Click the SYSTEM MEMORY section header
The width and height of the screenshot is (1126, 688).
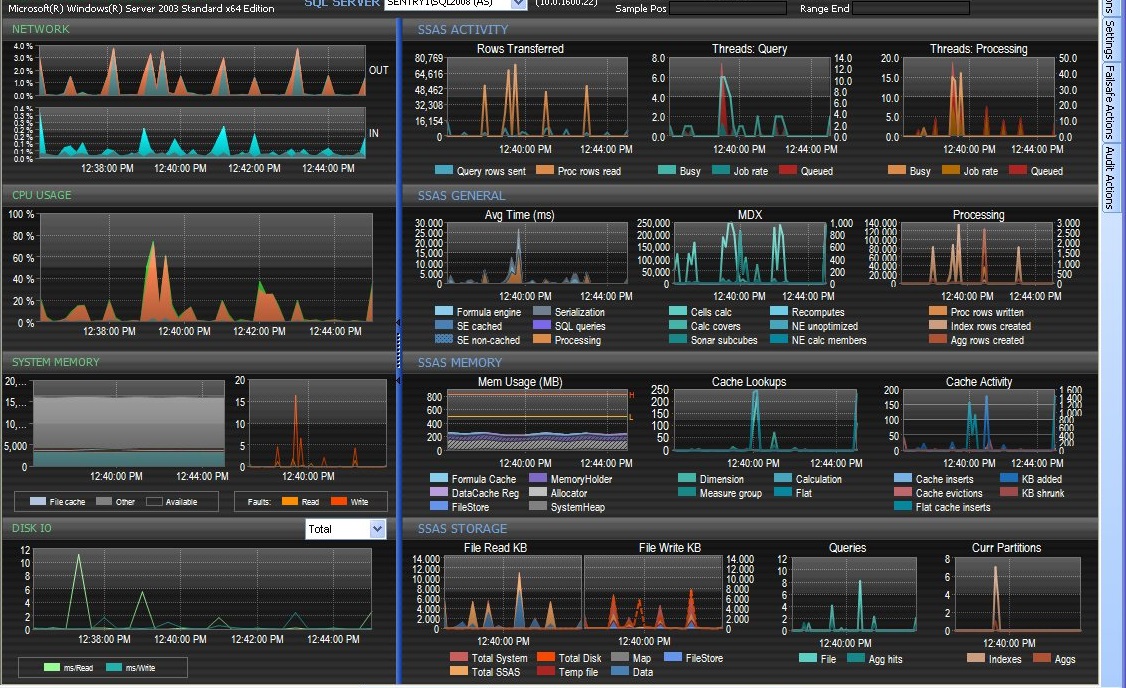(55, 362)
